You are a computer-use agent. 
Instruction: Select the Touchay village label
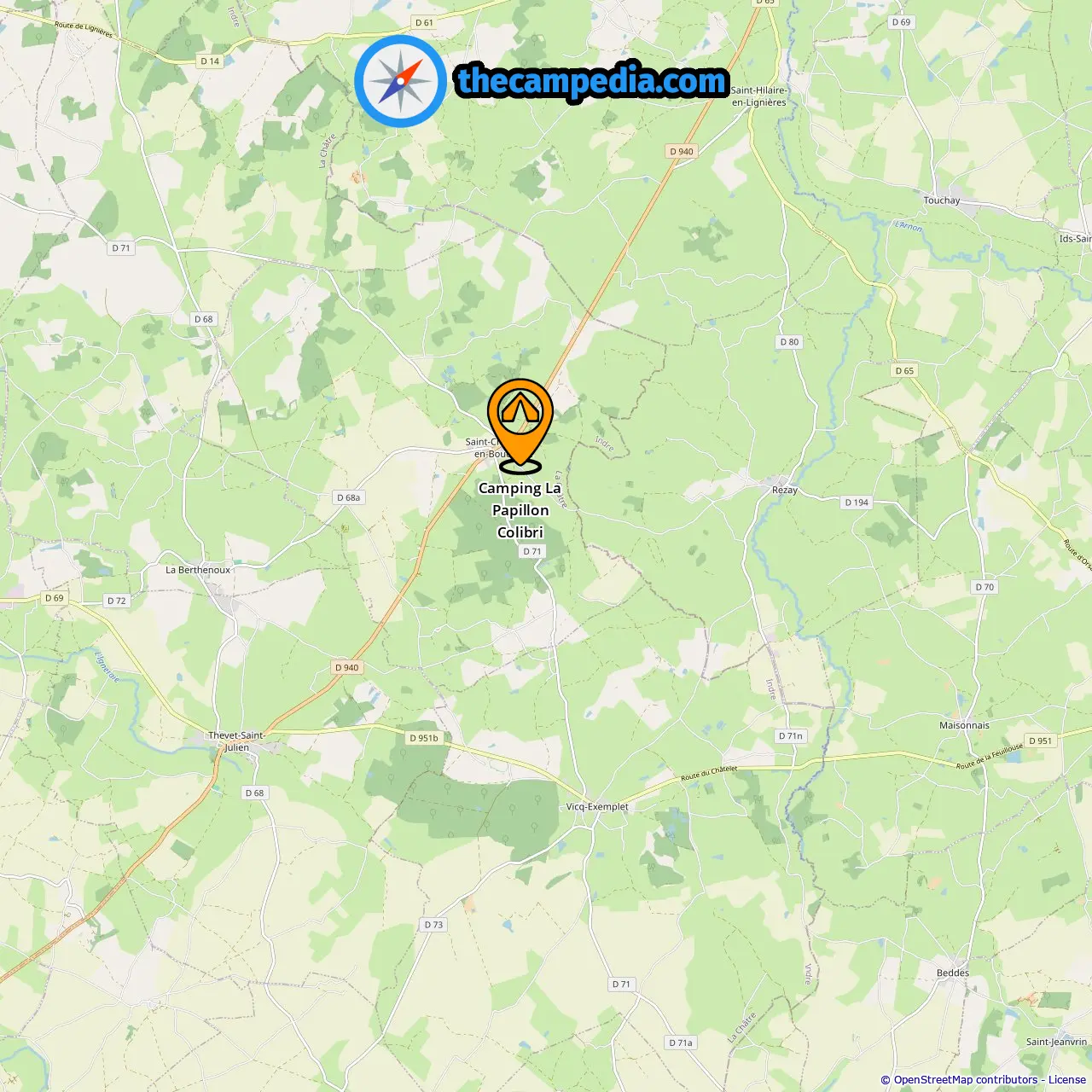[x=942, y=200]
